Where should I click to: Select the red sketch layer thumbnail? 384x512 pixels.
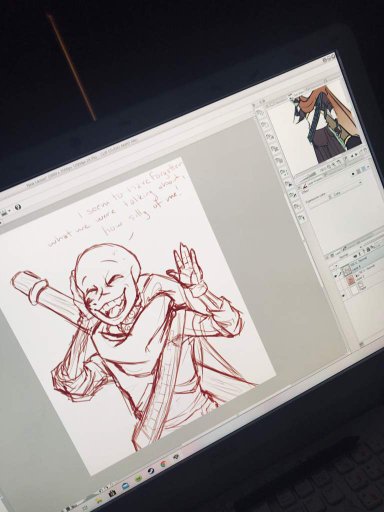point(350,280)
